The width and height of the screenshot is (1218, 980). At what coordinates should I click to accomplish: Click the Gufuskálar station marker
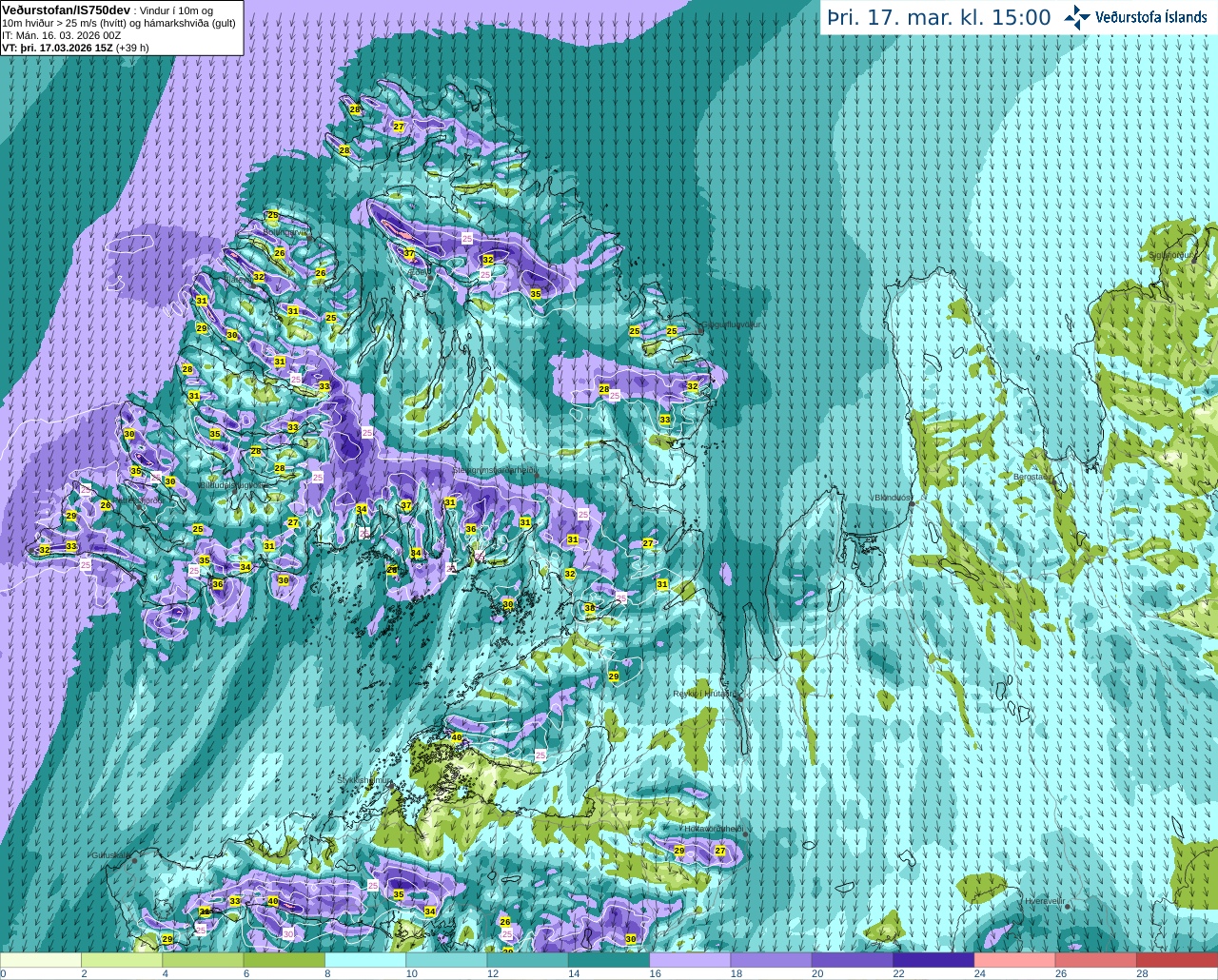pos(134,860)
